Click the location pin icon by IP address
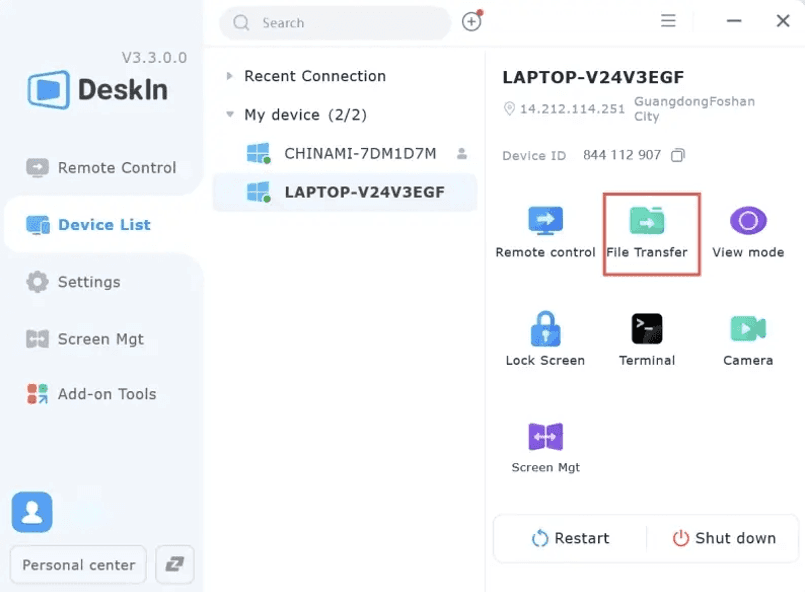 coord(509,108)
